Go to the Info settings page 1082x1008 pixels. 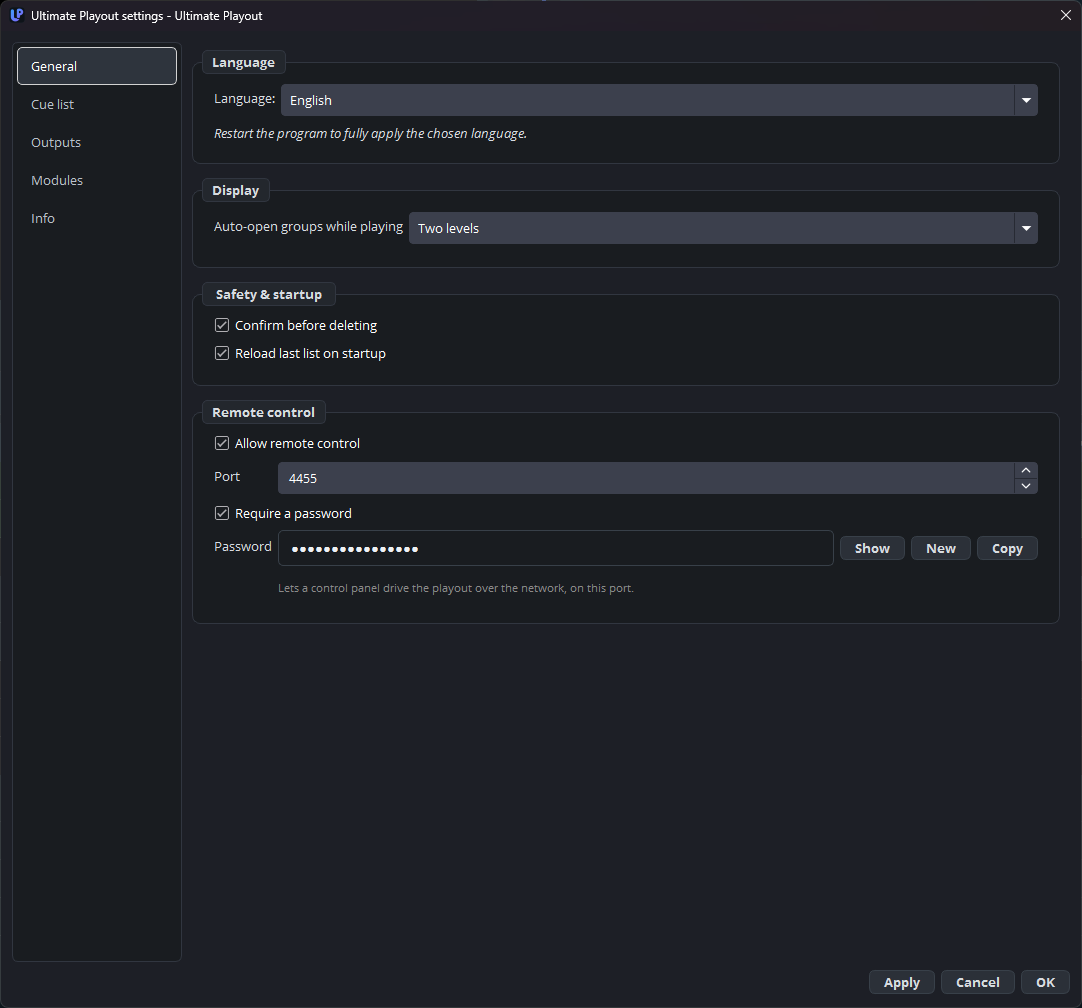click(97, 218)
